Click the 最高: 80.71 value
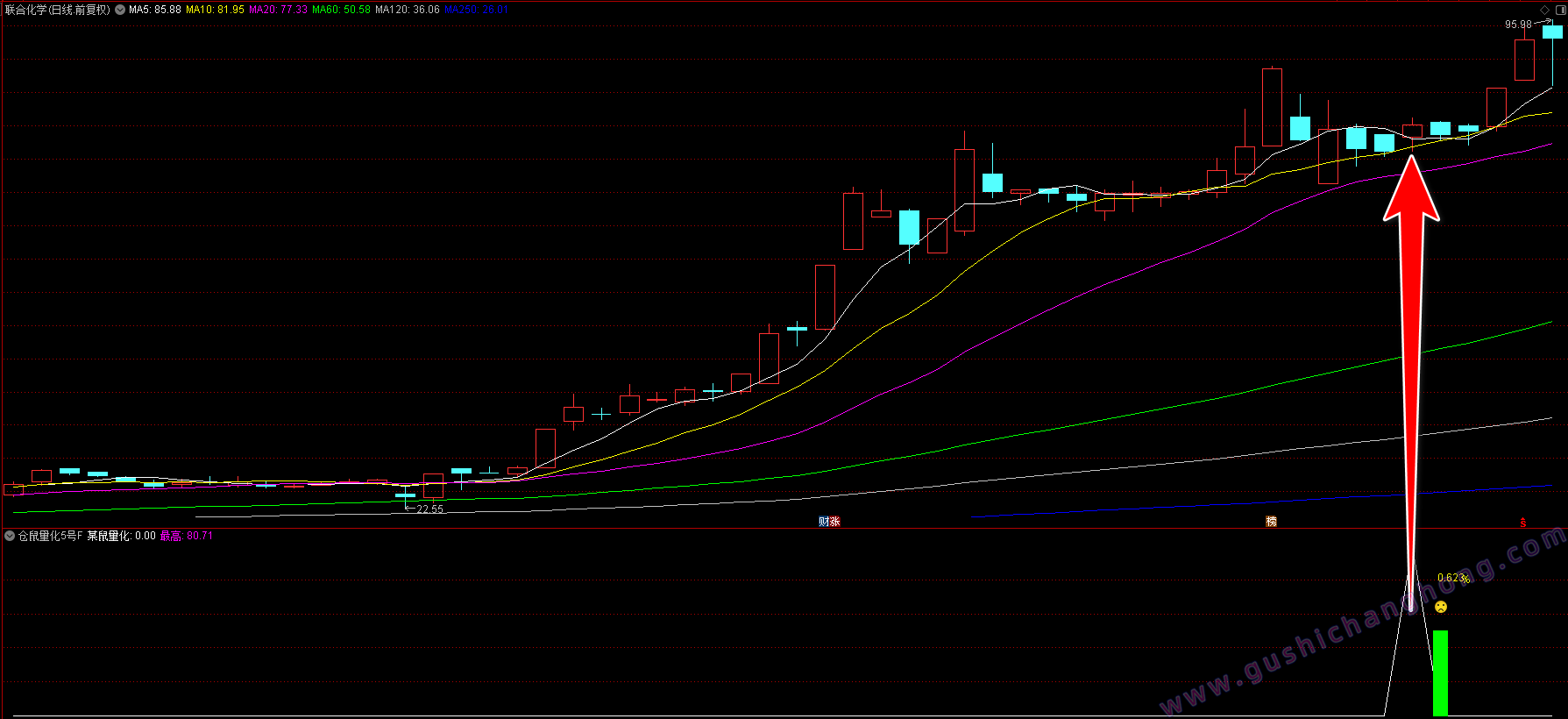The image size is (1568, 719). point(186,536)
